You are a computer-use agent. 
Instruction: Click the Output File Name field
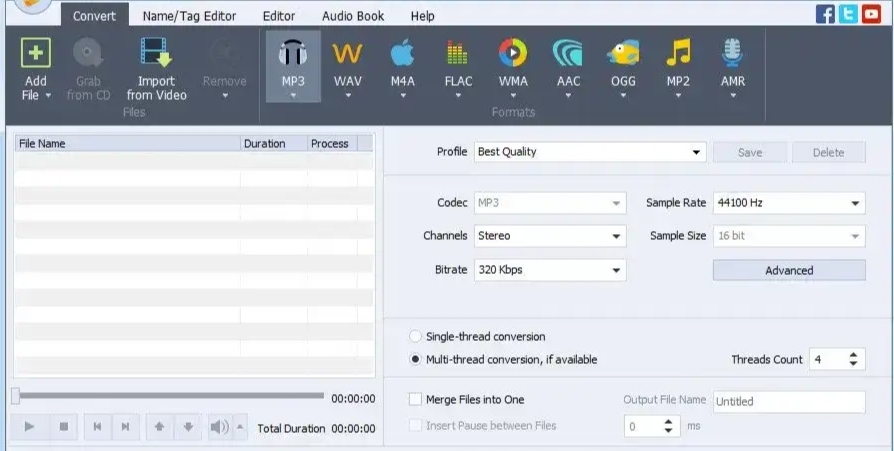789,401
